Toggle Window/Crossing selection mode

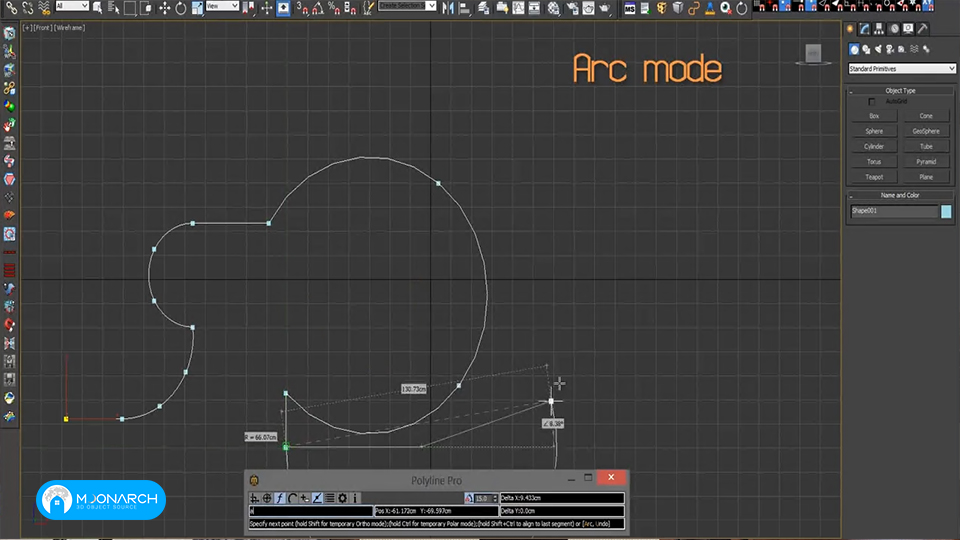pyautogui.click(x=147, y=8)
